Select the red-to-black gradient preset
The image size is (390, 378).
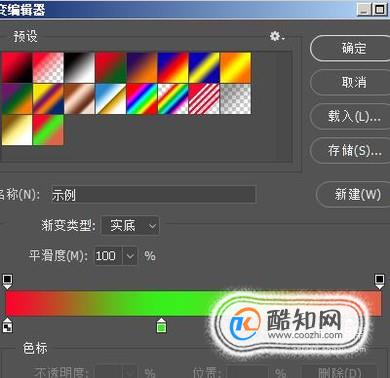click(x=17, y=68)
